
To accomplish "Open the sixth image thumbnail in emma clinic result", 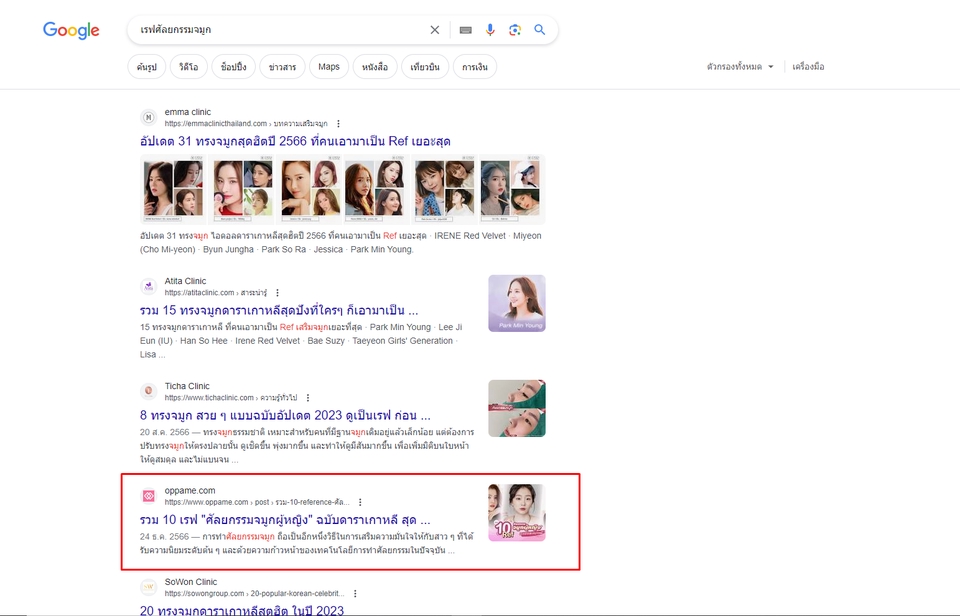I will tap(512, 189).
